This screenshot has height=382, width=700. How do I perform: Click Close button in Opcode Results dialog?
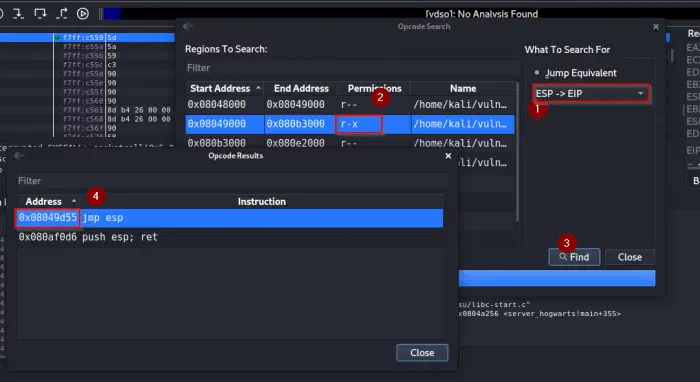coord(422,353)
